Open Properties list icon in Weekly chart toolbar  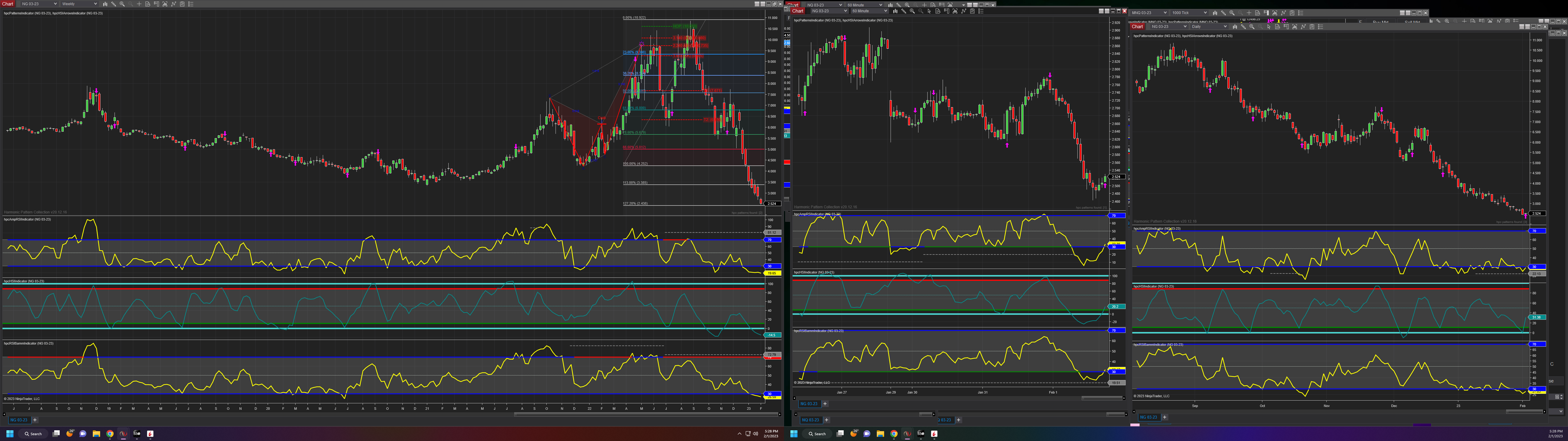point(191,4)
